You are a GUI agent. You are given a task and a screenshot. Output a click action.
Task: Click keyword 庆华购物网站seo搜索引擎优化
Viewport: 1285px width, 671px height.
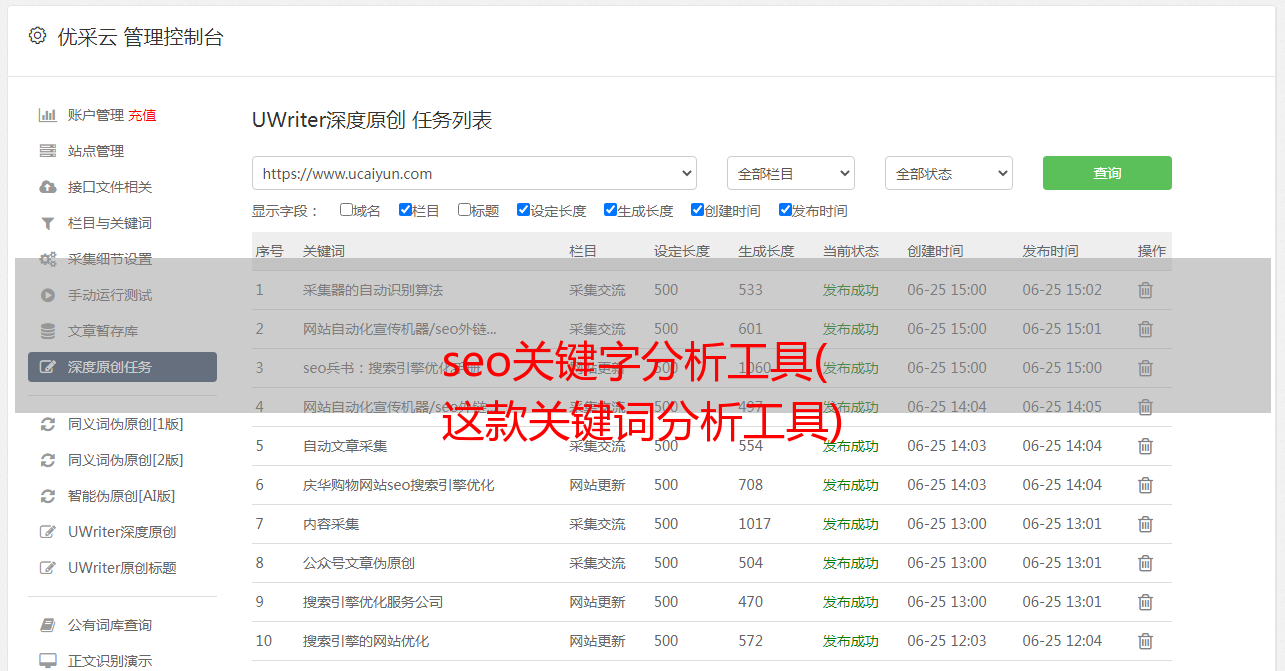399,485
